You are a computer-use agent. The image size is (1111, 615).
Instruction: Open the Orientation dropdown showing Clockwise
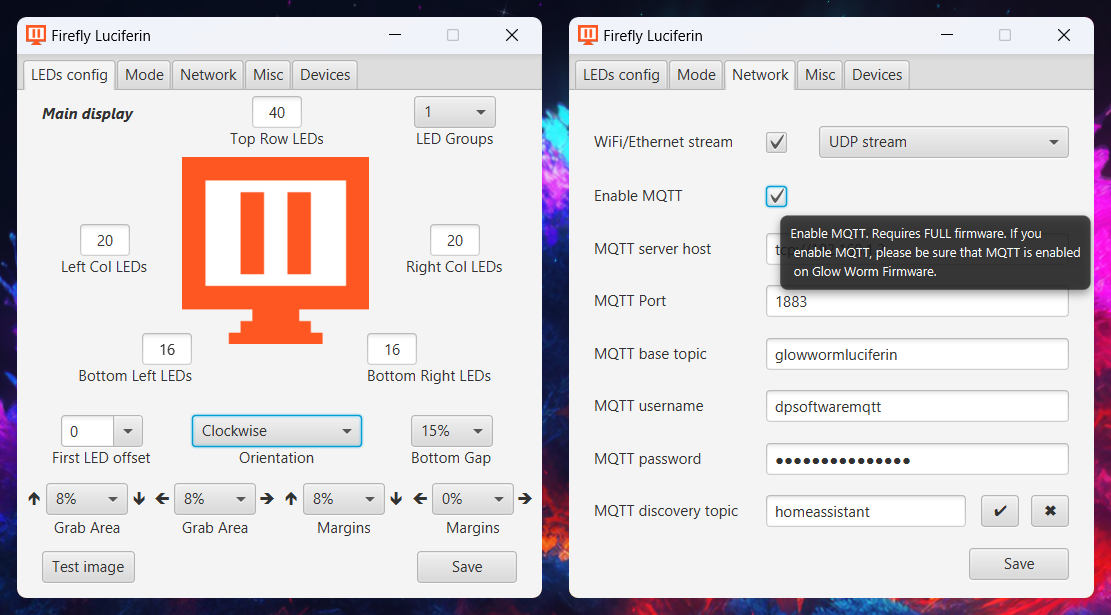tap(276, 431)
